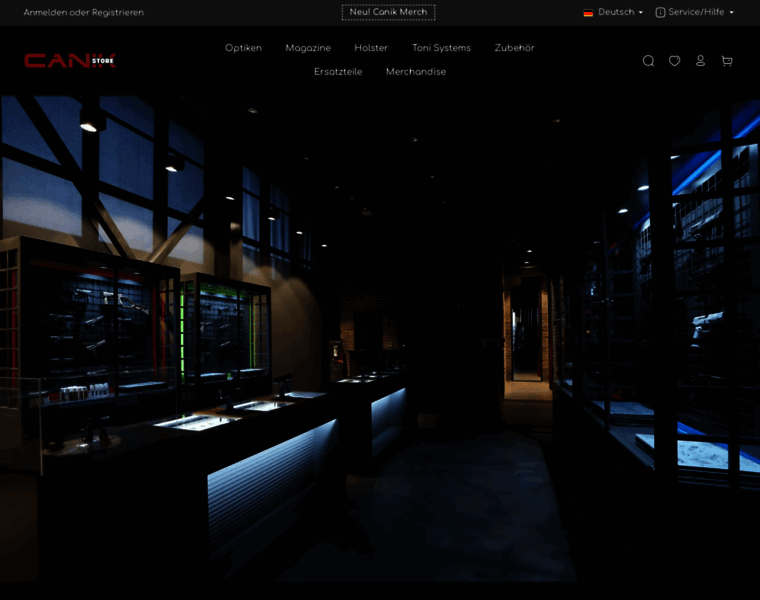Image resolution: width=760 pixels, height=600 pixels.
Task: Open the Optiken menu item
Action: tap(243, 48)
